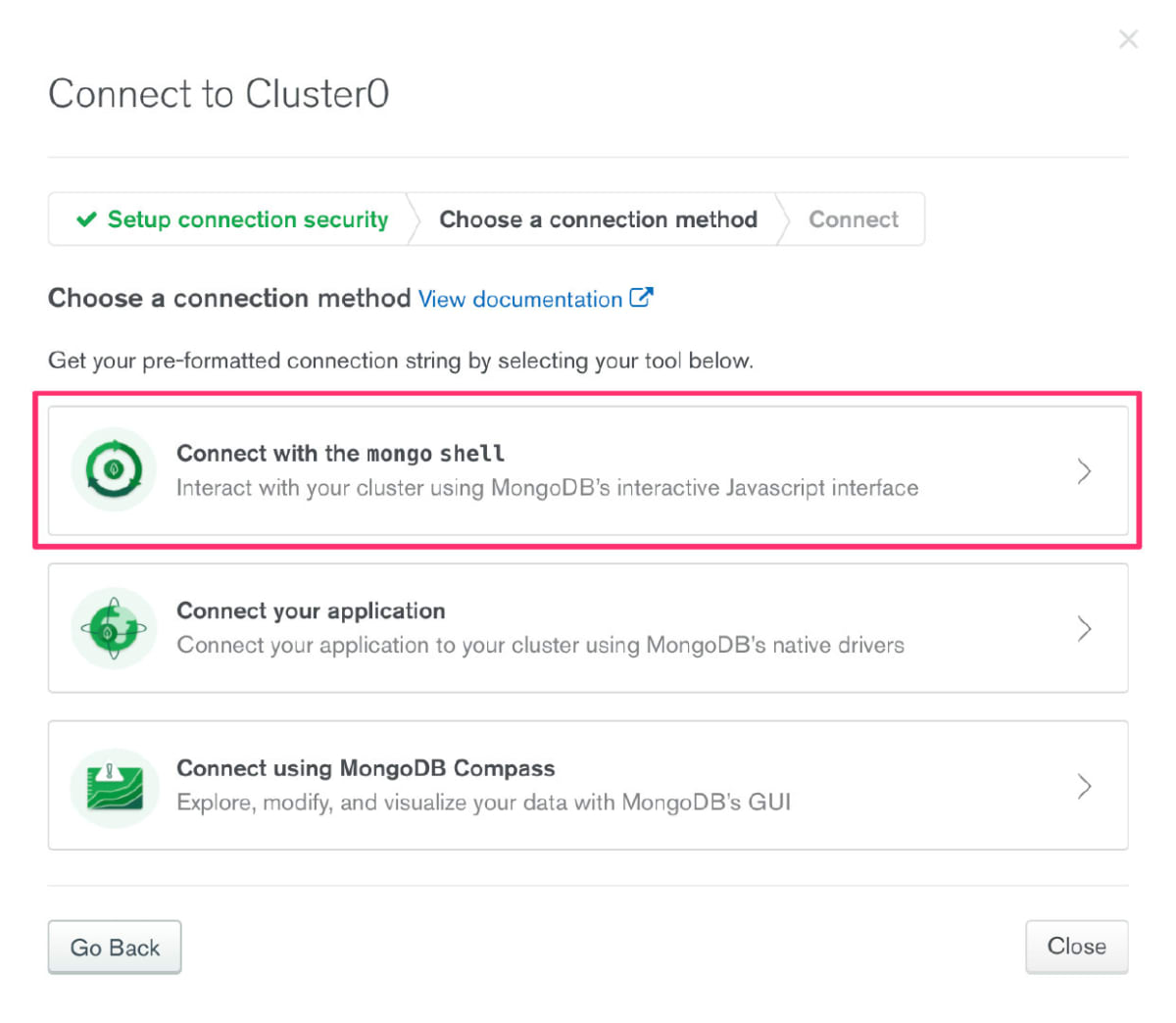Click the Compass description about MongoDB's GUI

point(483,803)
